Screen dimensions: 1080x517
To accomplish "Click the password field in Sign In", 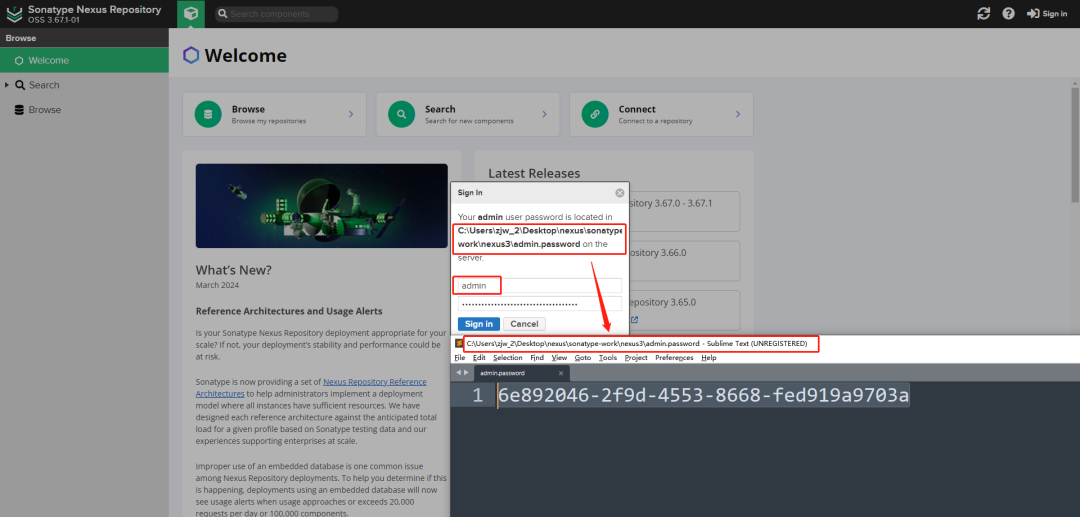I will click(x=540, y=304).
